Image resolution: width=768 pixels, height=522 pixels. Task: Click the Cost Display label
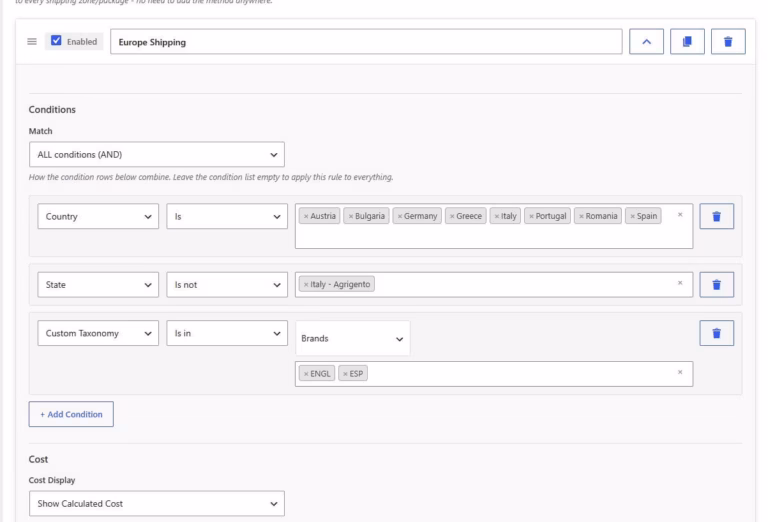pyautogui.click(x=52, y=480)
